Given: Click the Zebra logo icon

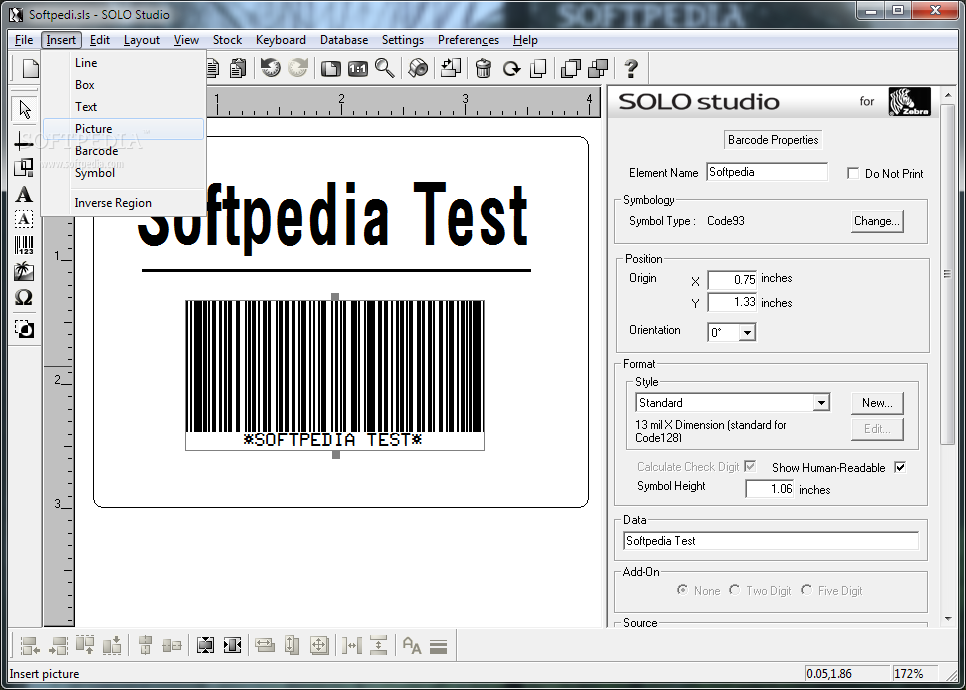Looking at the screenshot, I should [x=910, y=102].
